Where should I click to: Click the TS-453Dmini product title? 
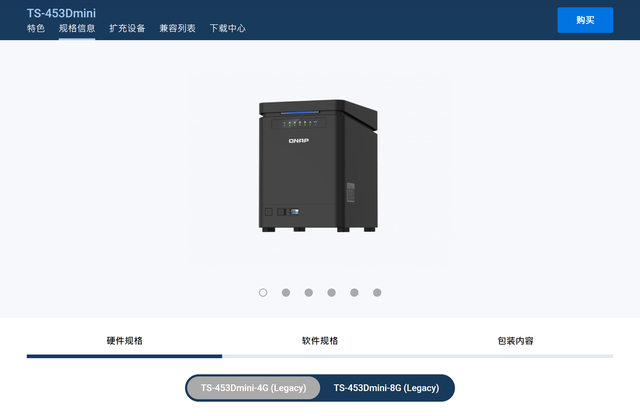[x=61, y=13]
